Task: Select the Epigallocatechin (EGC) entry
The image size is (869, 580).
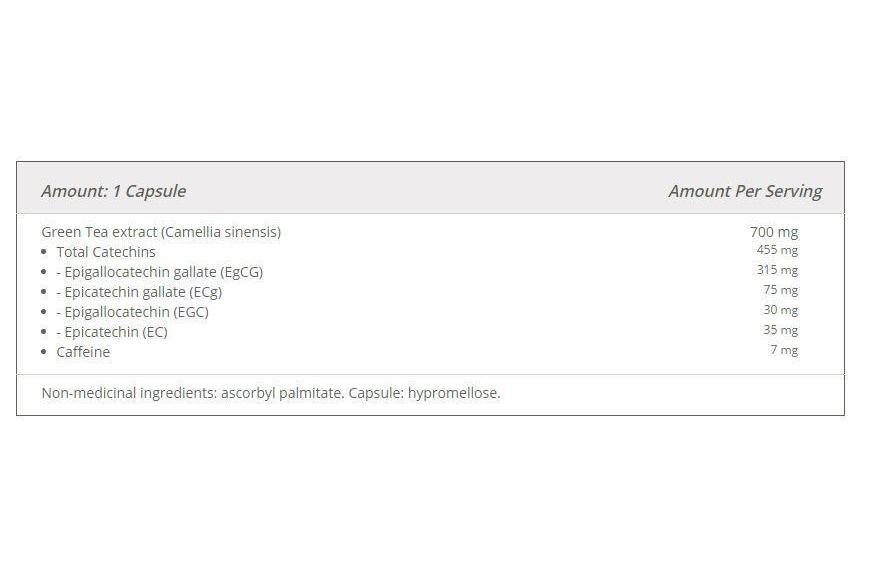Action: (136, 312)
